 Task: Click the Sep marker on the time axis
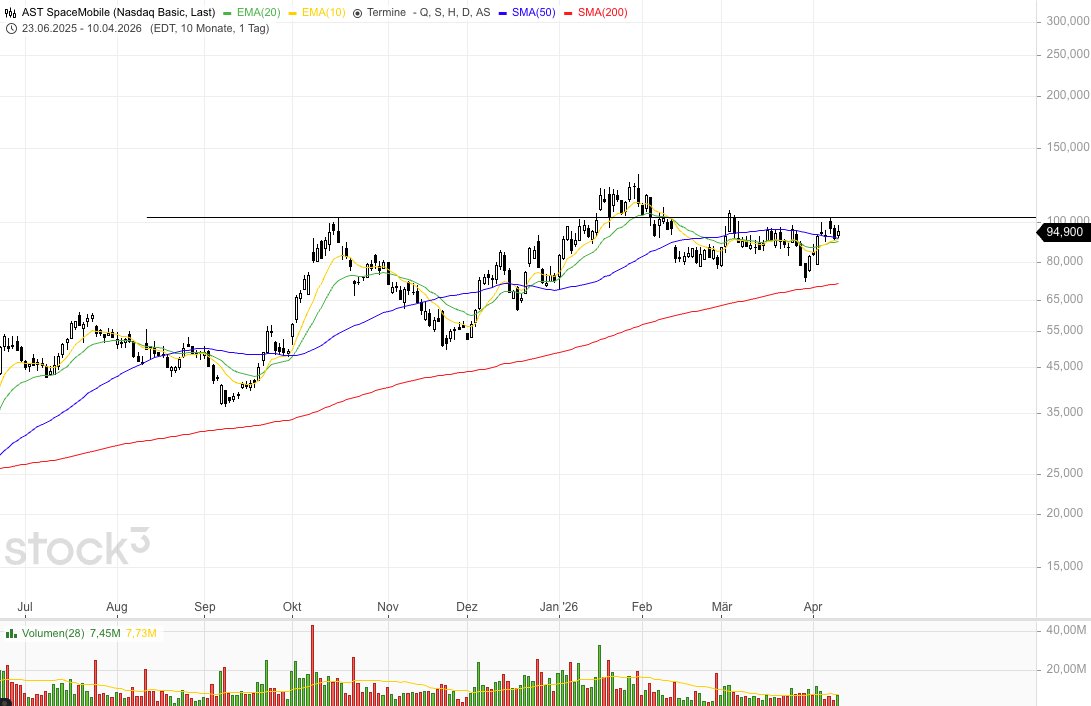pos(205,607)
